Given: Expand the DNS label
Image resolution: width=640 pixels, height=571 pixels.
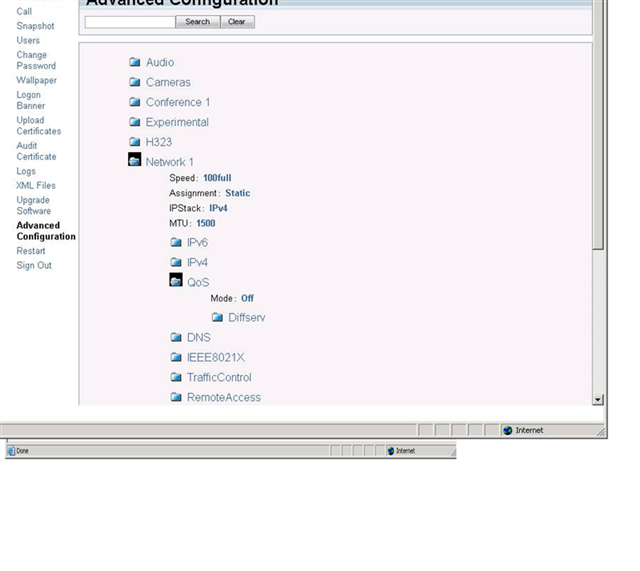Looking at the screenshot, I should [199, 338].
